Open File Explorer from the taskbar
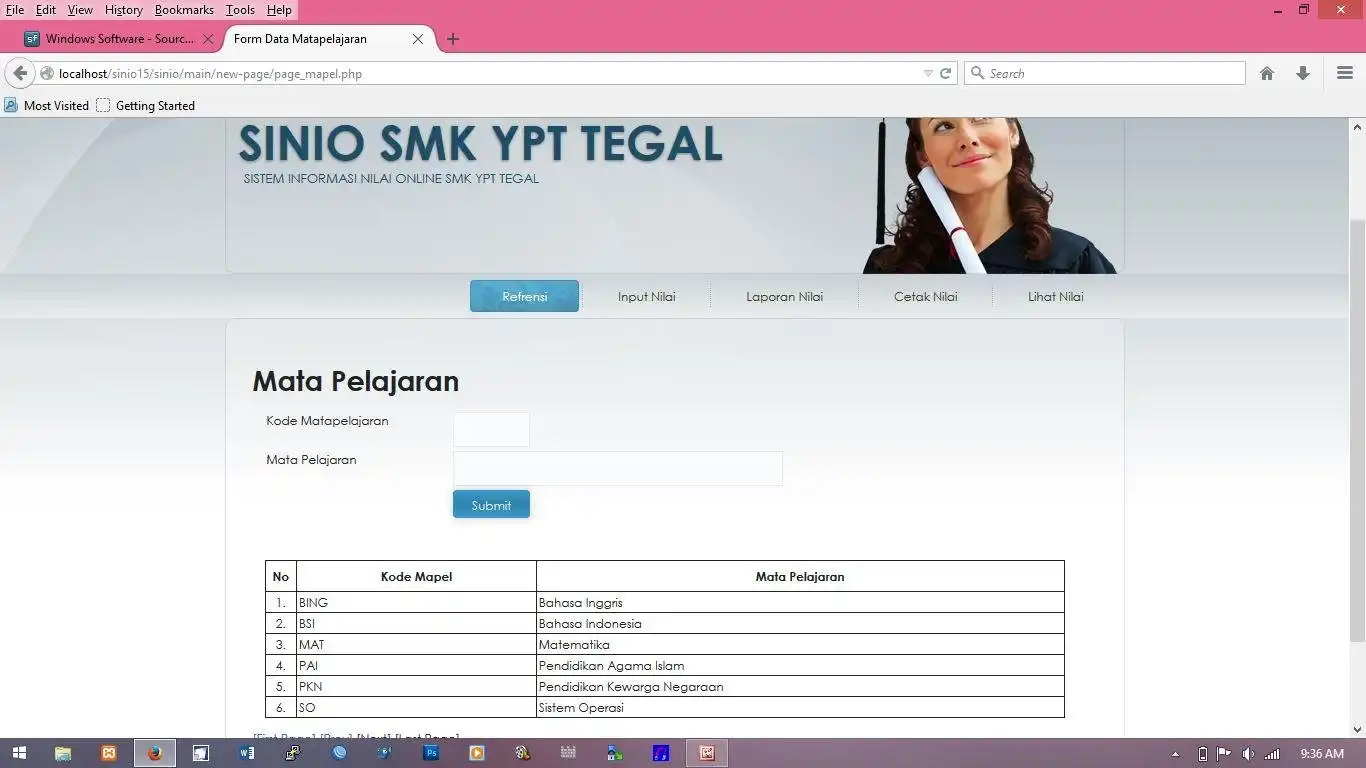 tap(63, 753)
